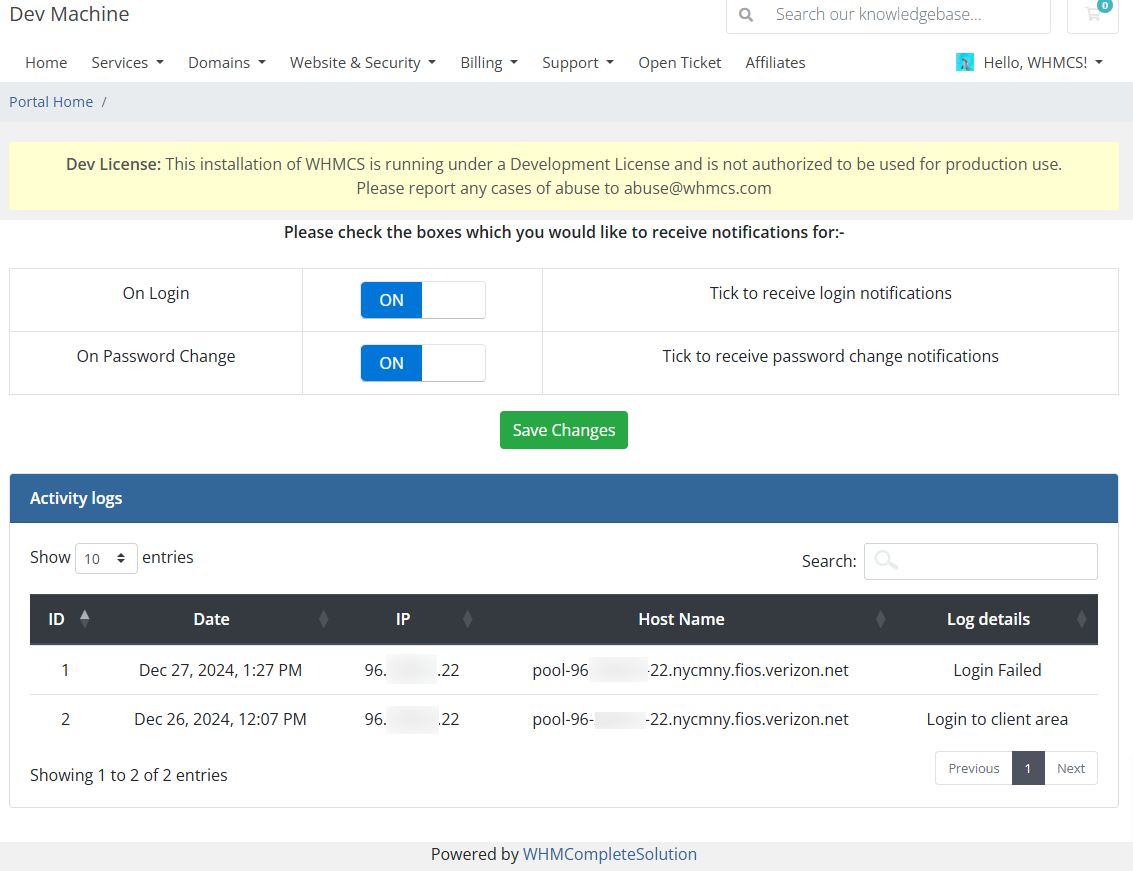Sort by Host Name column sort icon

pos(880,619)
